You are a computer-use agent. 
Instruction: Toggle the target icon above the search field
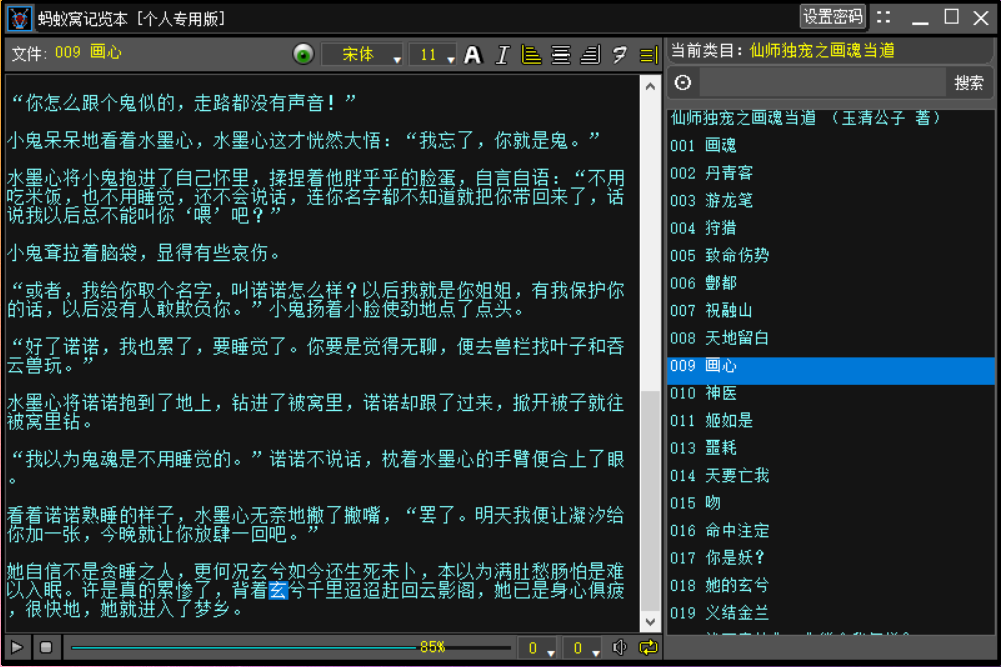681,83
